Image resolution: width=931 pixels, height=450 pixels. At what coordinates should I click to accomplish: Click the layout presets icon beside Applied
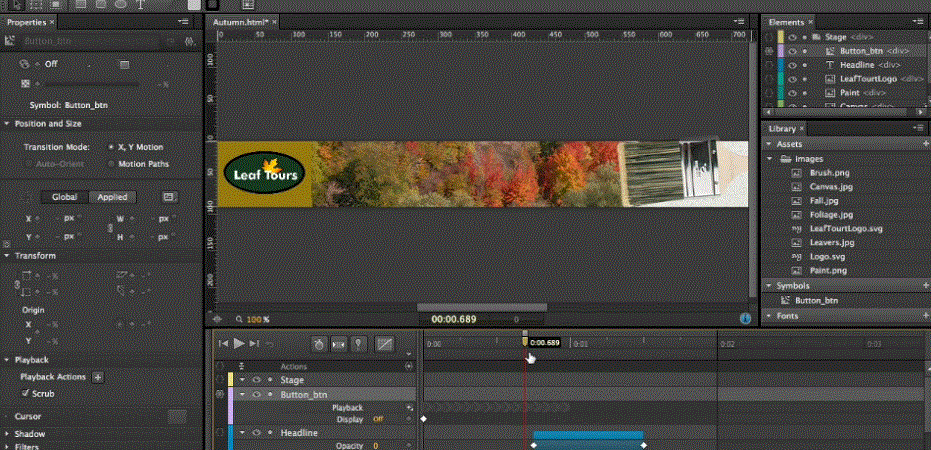(168, 197)
